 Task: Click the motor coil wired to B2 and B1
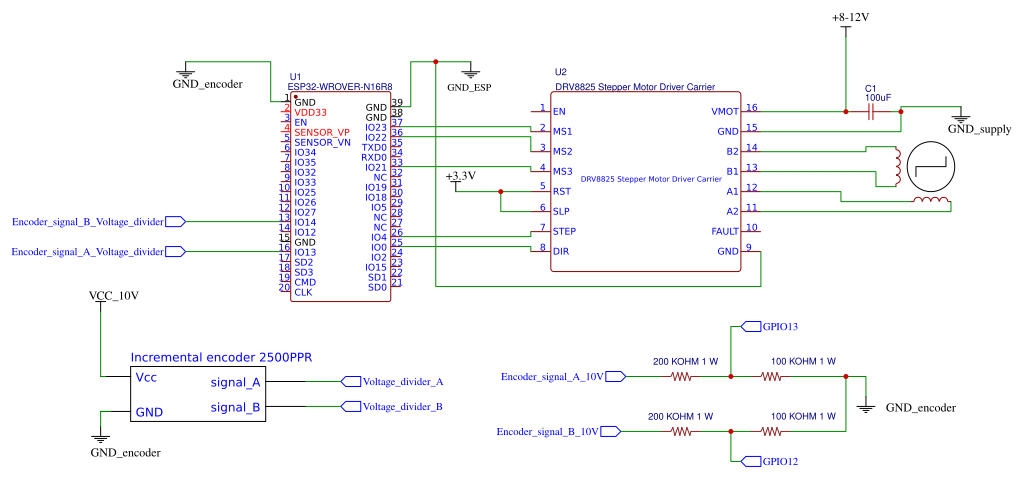pos(898,166)
